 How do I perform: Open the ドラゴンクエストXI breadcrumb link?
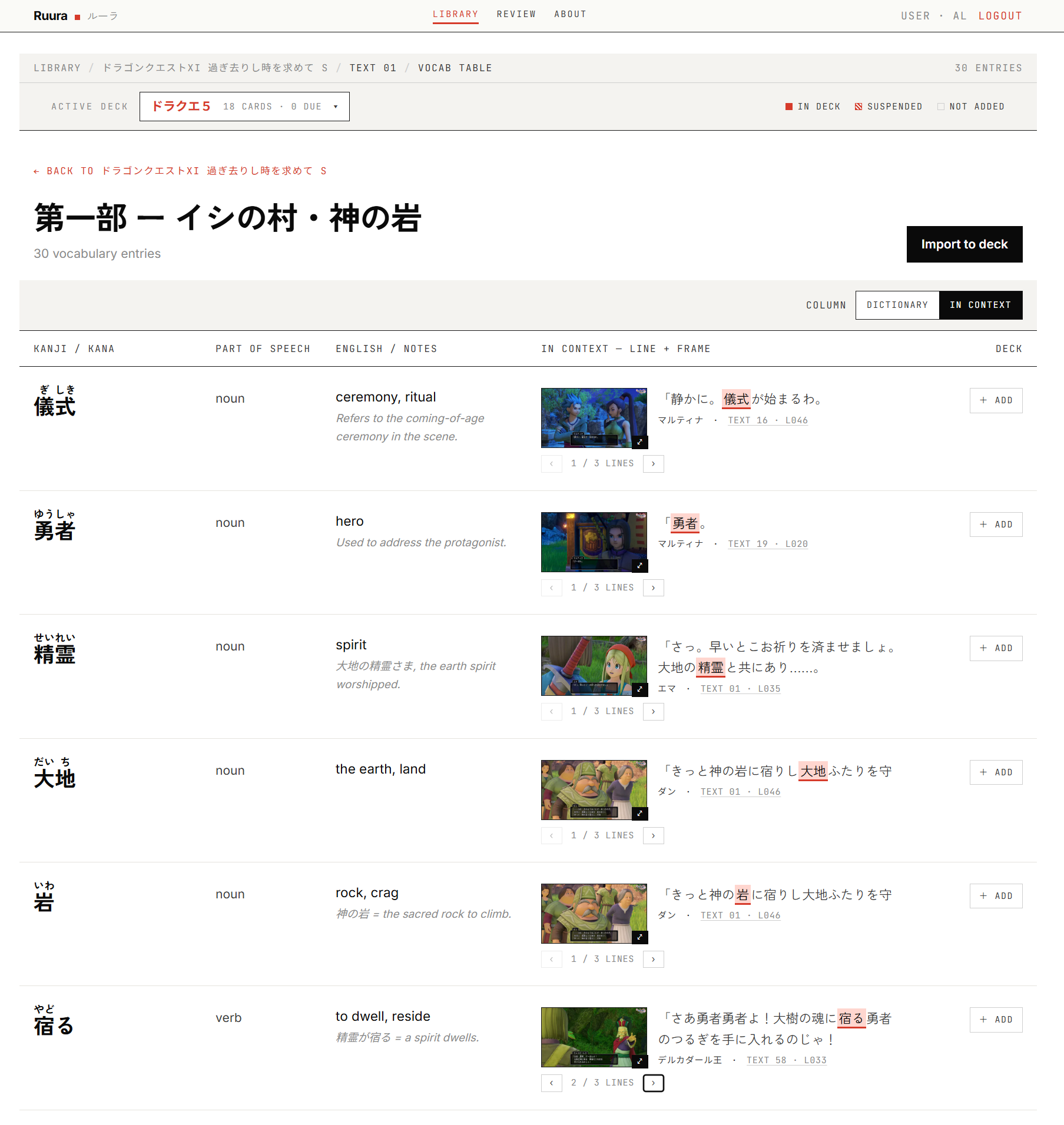pyautogui.click(x=216, y=68)
